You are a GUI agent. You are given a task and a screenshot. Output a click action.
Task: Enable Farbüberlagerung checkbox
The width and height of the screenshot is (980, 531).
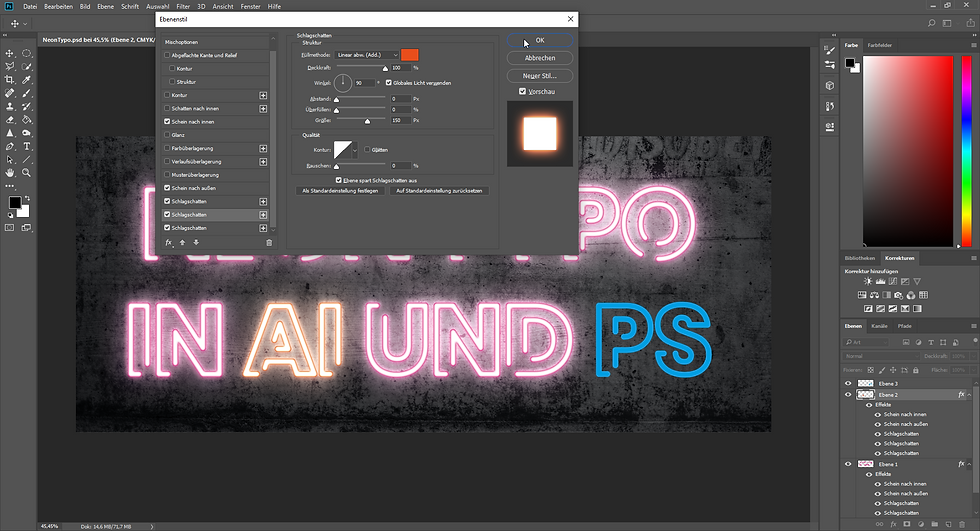click(x=167, y=148)
